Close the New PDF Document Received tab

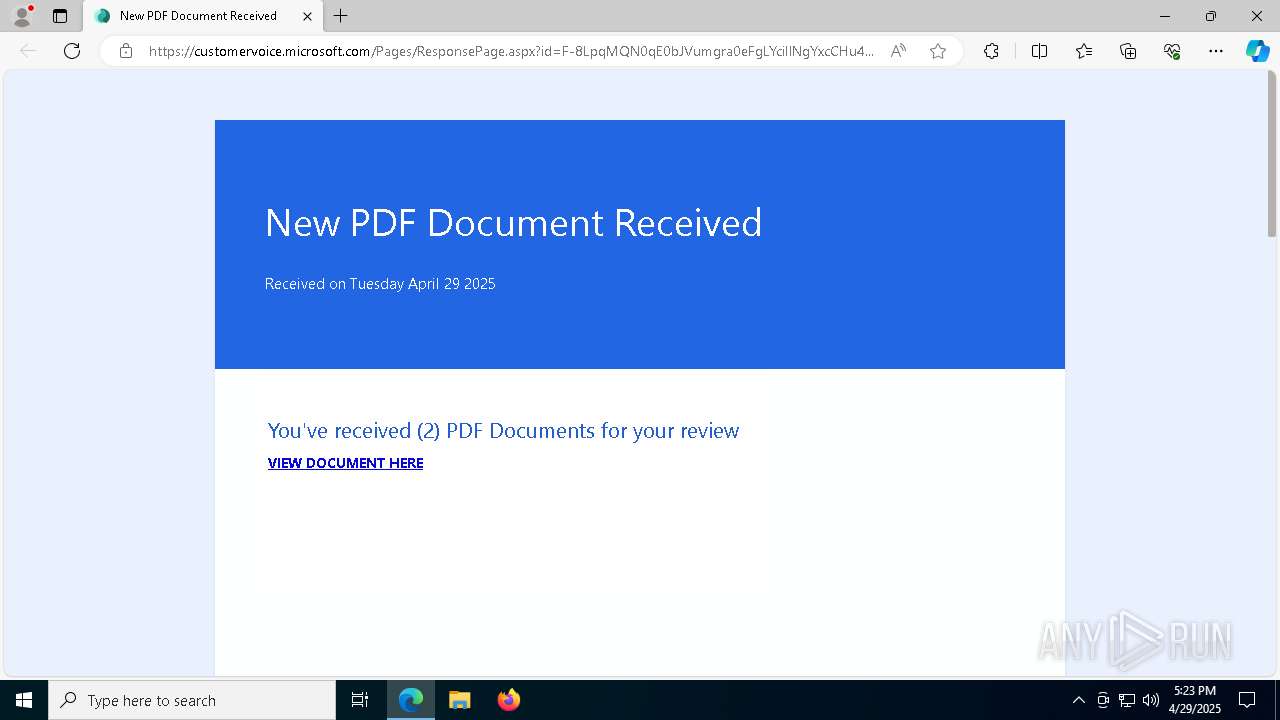click(307, 16)
